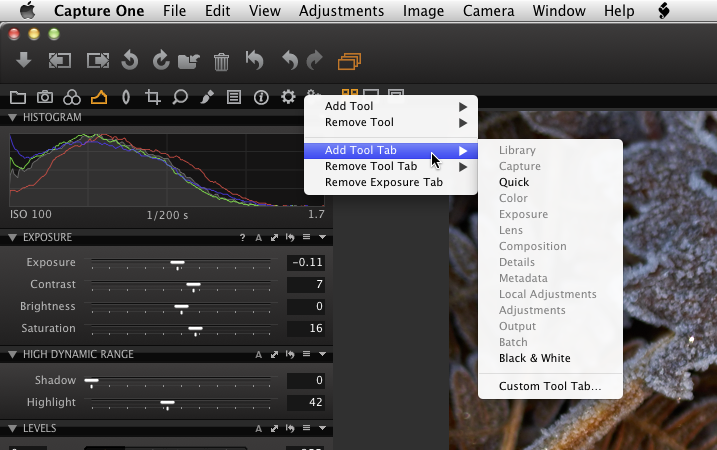
Task: Open Levels panel action menu arrow
Action: pos(322,429)
